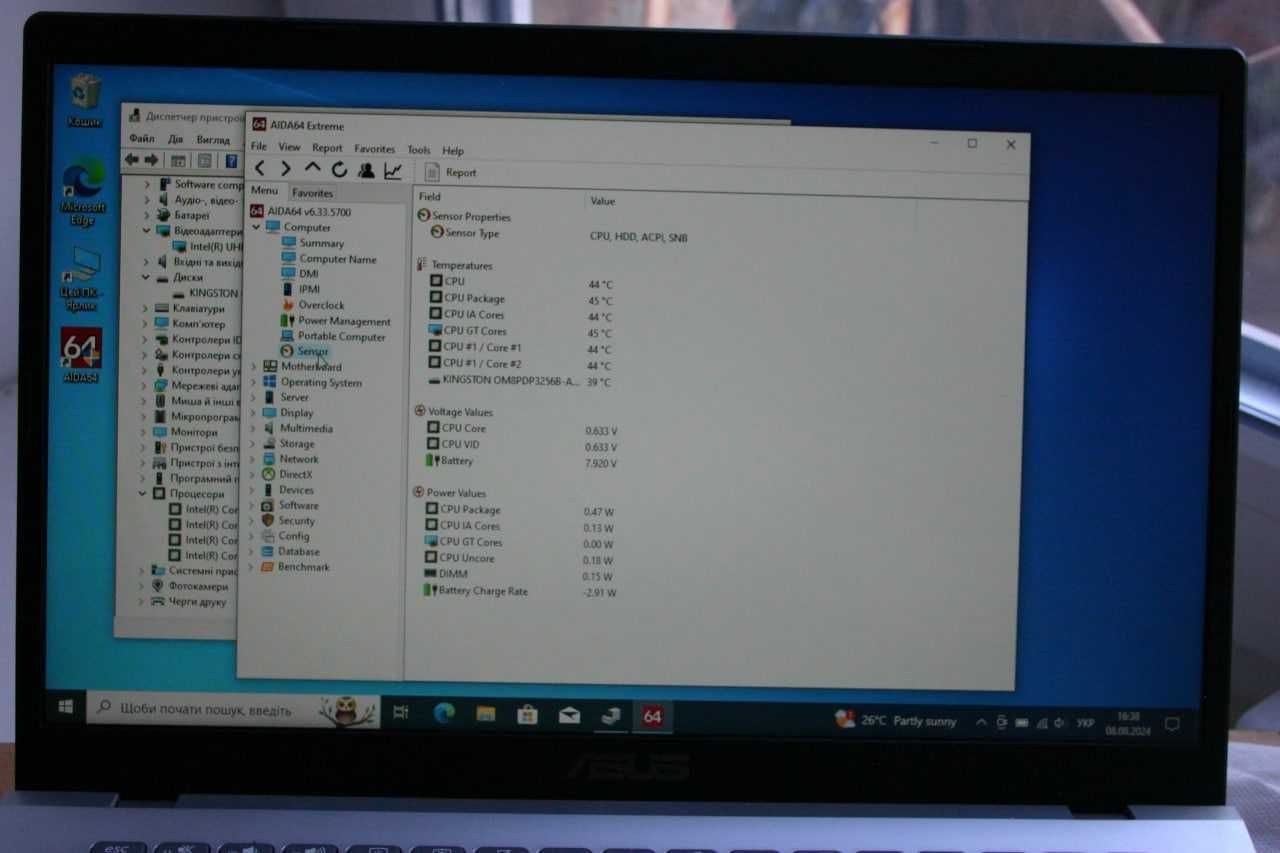The width and height of the screenshot is (1280, 853).
Task: Expand the DirectX tree node
Action: tap(253, 474)
